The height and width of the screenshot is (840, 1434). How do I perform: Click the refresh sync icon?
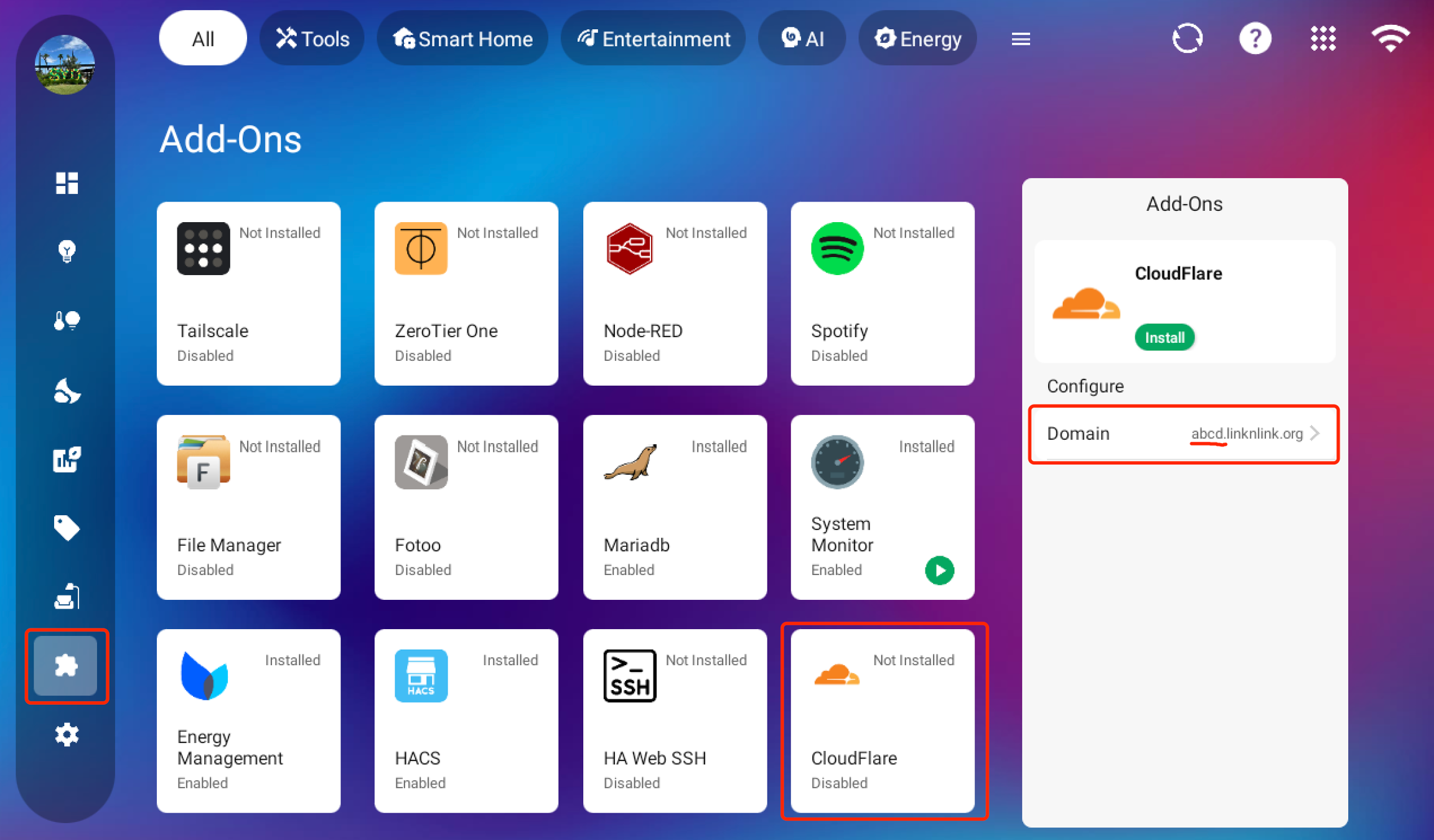click(1187, 39)
